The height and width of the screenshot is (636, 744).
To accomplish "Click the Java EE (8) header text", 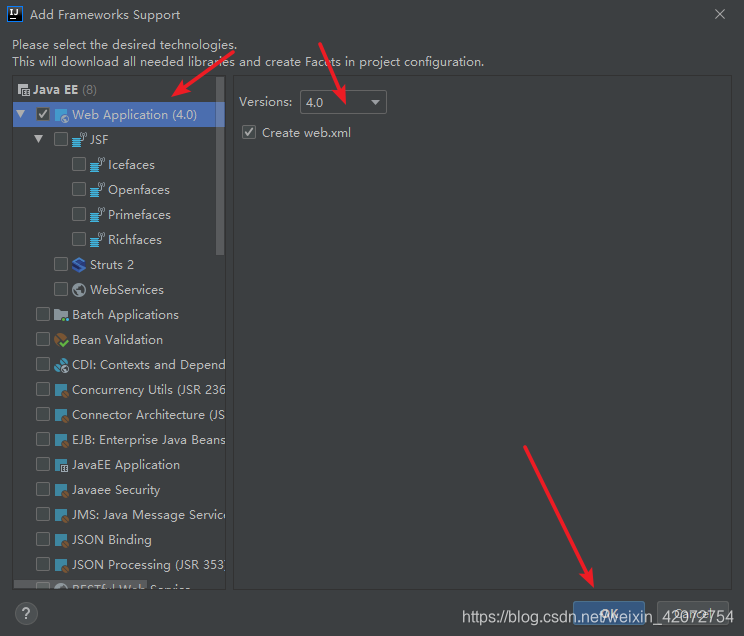I will click(65, 90).
